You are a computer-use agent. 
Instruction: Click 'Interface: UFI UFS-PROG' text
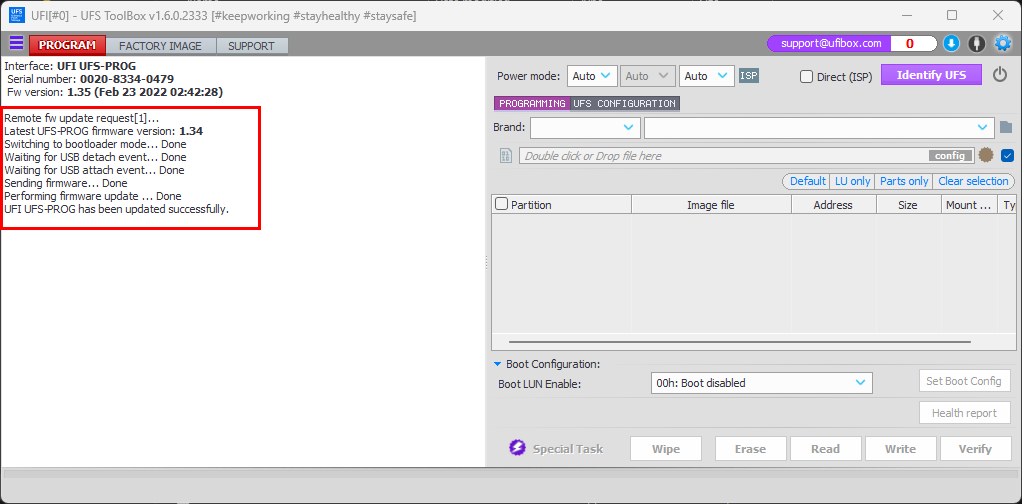70,66
